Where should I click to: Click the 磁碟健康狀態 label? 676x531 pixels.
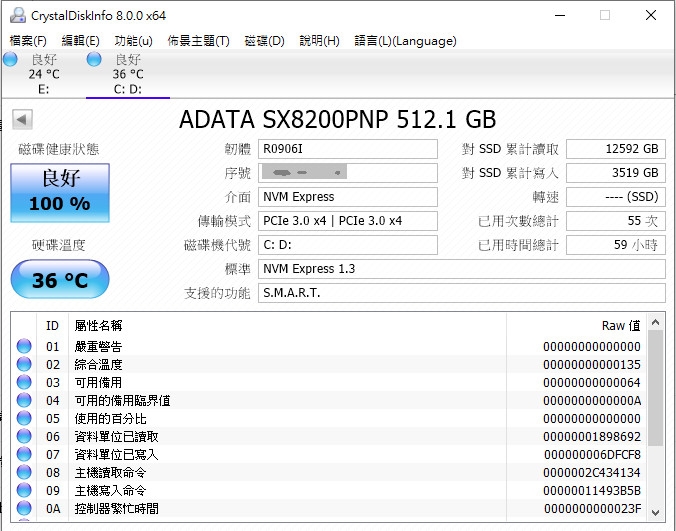[x=59, y=150]
